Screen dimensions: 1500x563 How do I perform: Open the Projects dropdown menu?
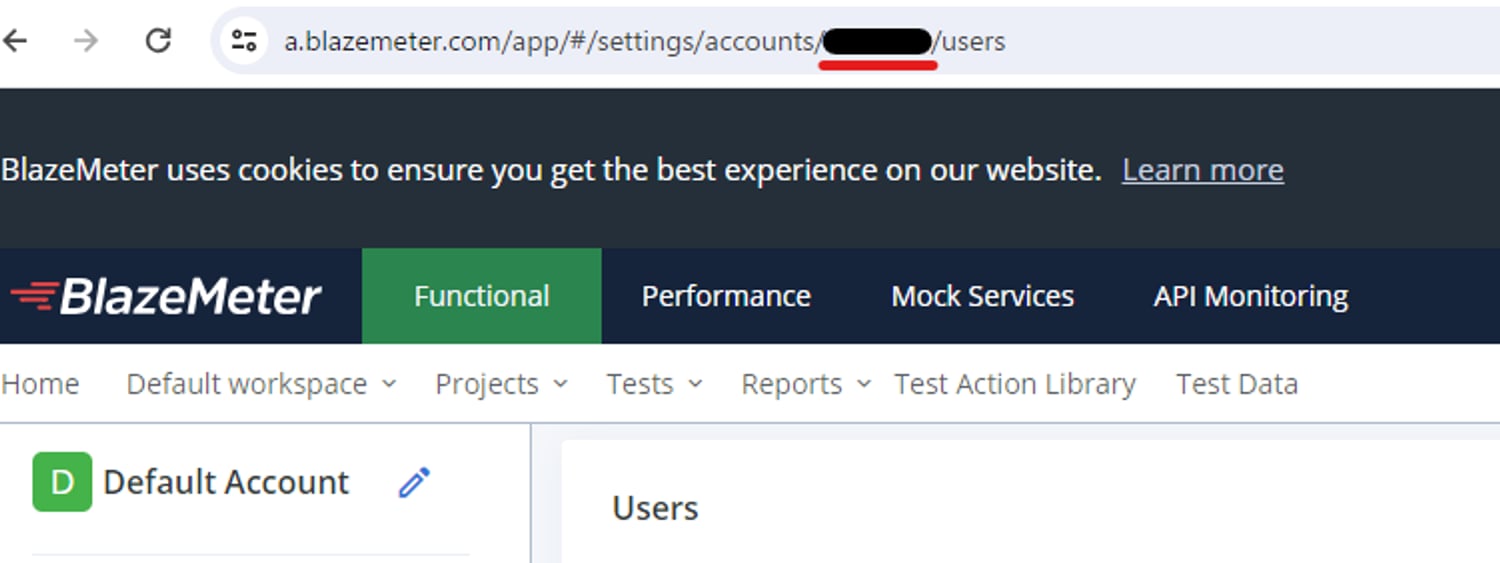click(501, 384)
